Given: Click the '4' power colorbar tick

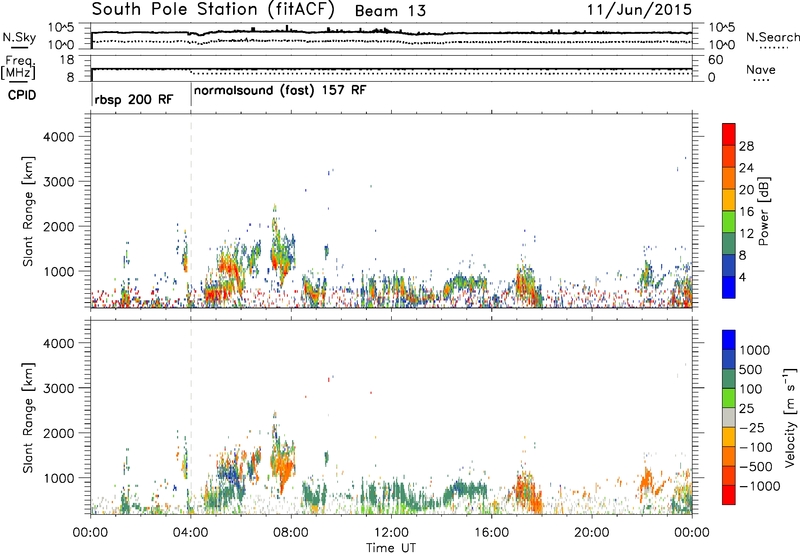Looking at the screenshot, I should 743,278.
